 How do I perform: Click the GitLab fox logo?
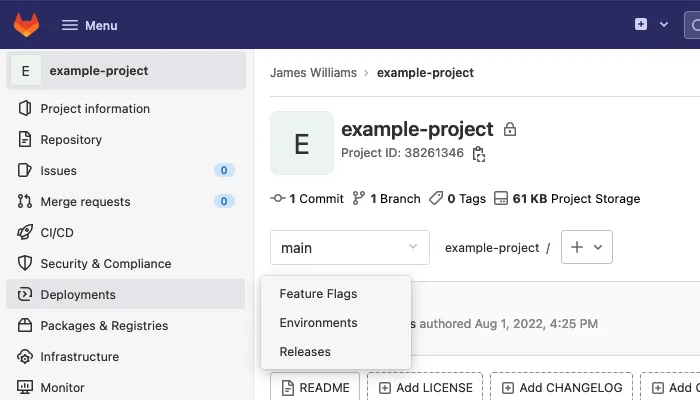[25, 25]
